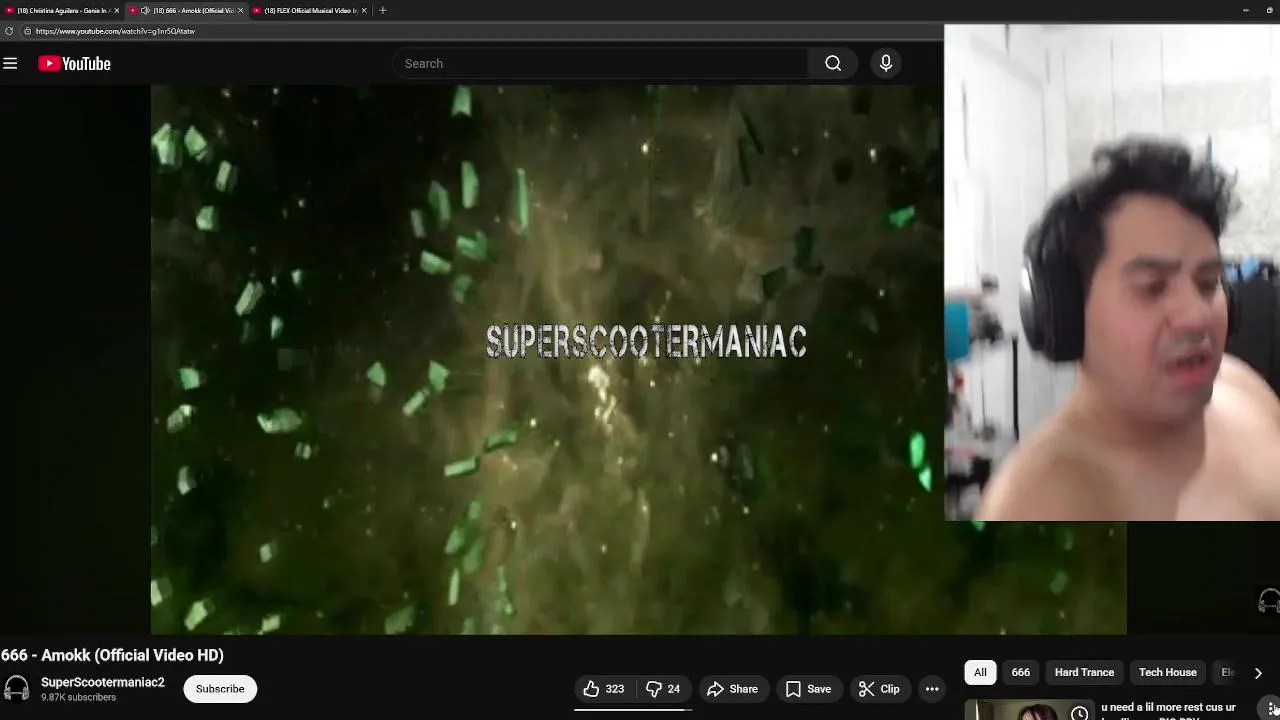Select the 666 filter chip
Image resolution: width=1280 pixels, height=720 pixels.
point(1020,672)
